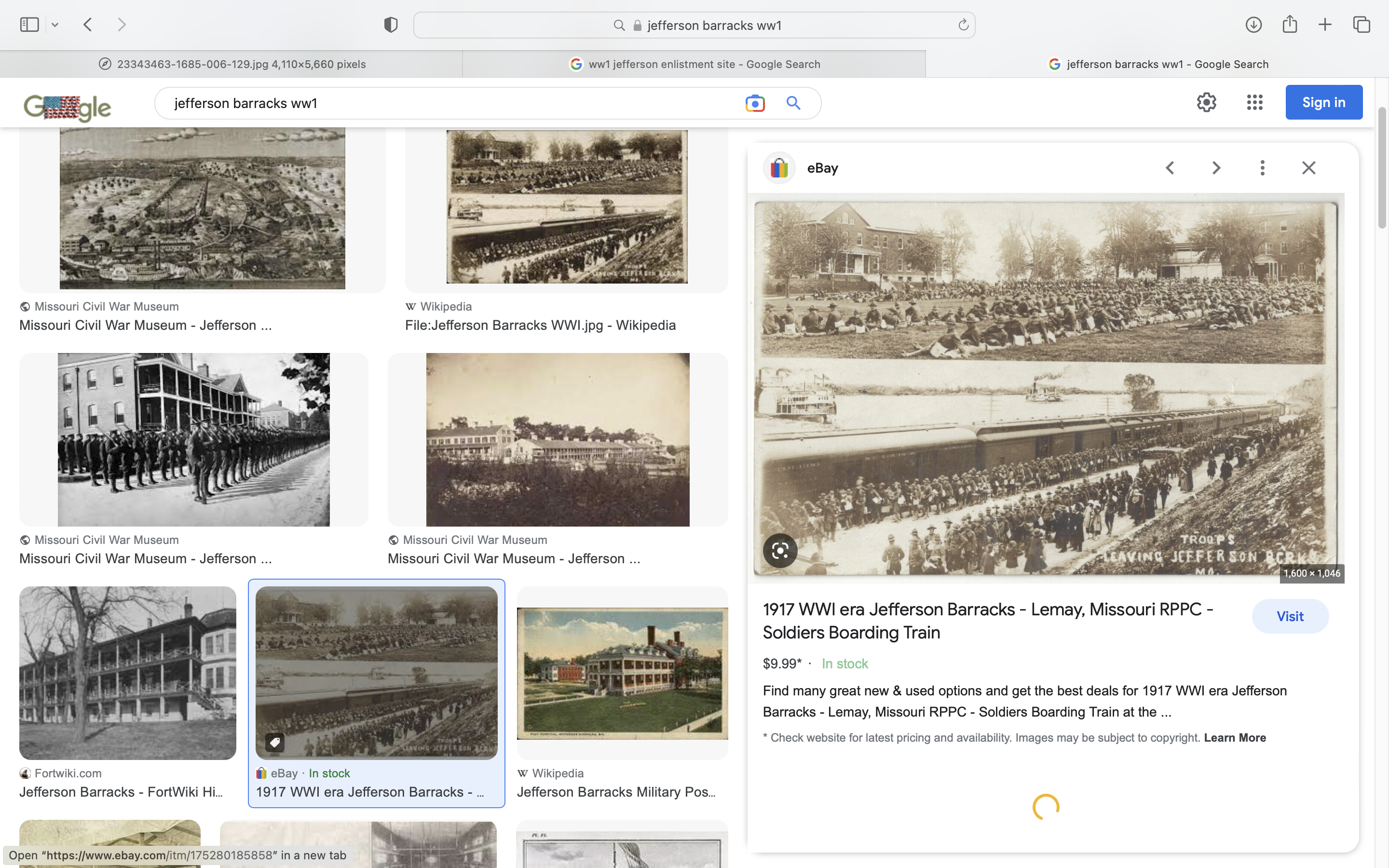The image size is (1389, 868).
Task: Go to next image in preview panel
Action: 1216,168
